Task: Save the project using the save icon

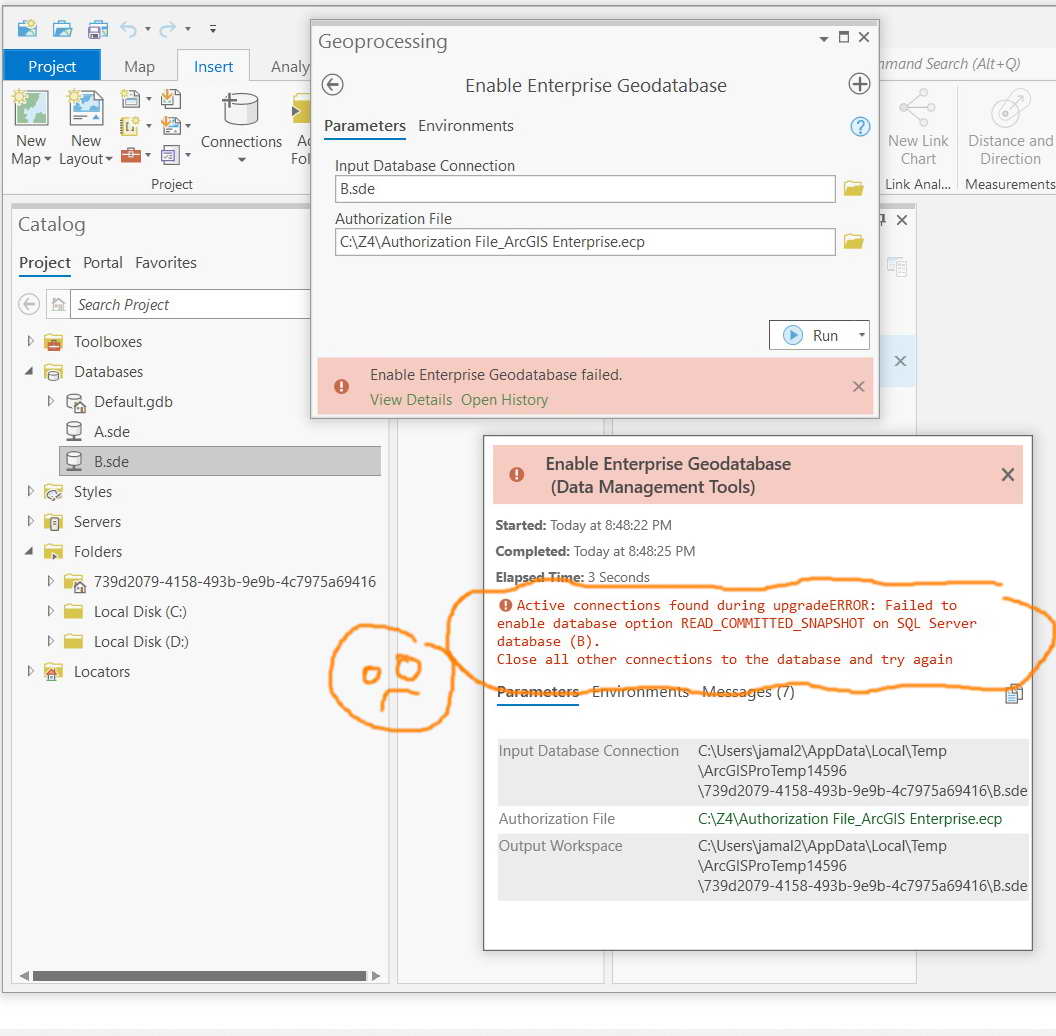Action: 97,28
